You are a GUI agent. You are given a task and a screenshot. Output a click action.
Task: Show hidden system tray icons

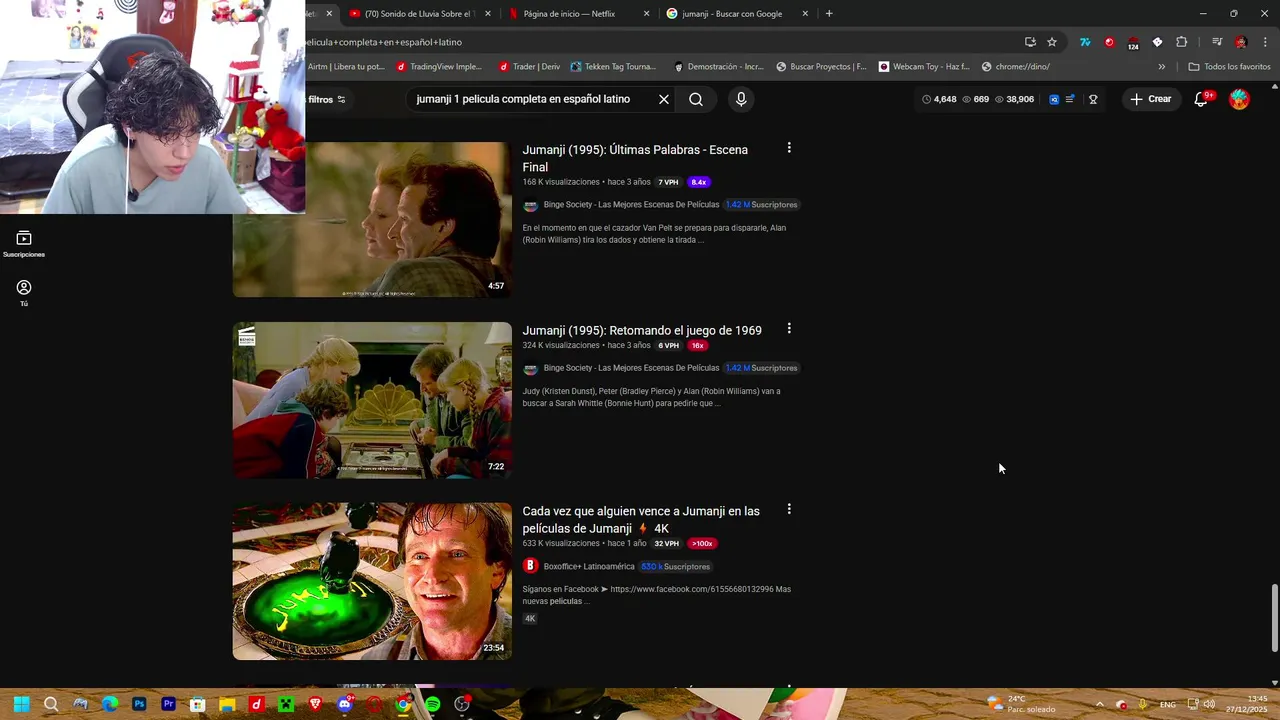1099,704
